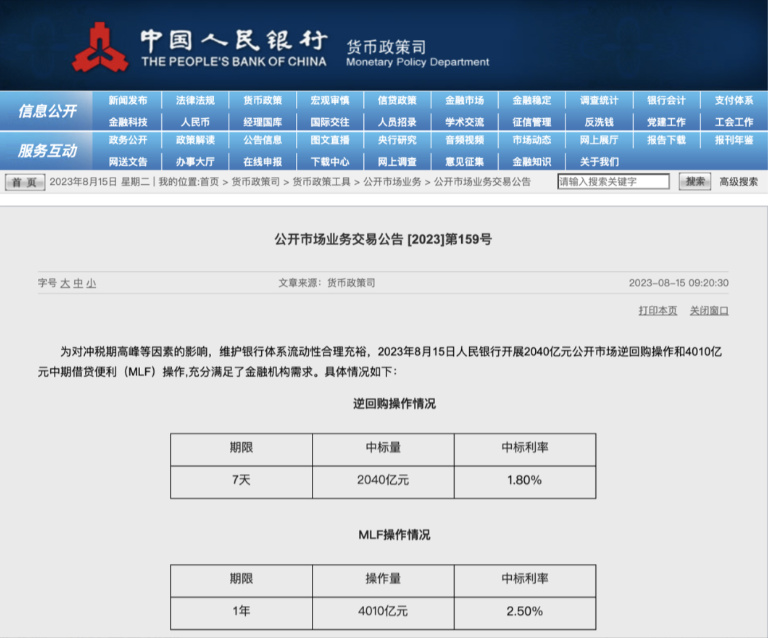Open 高级搜索 advanced search link
The height and width of the screenshot is (638, 768).
pyautogui.click(x=738, y=182)
